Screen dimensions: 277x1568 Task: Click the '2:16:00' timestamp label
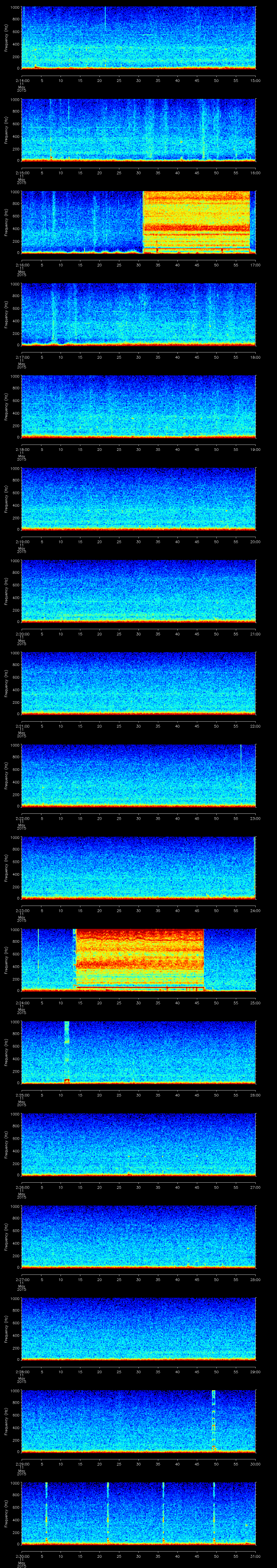[22, 265]
